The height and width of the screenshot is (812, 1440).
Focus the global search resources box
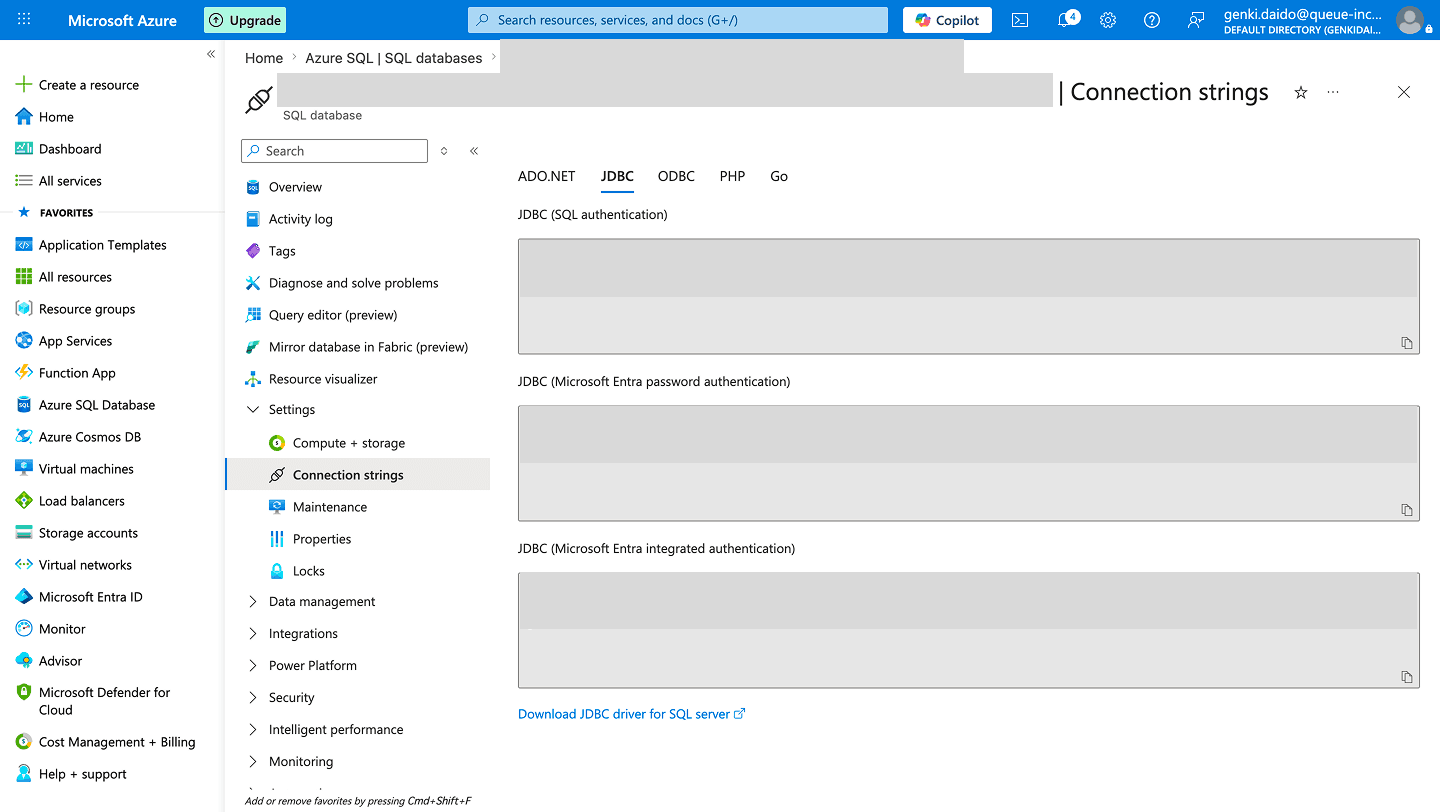click(x=678, y=20)
